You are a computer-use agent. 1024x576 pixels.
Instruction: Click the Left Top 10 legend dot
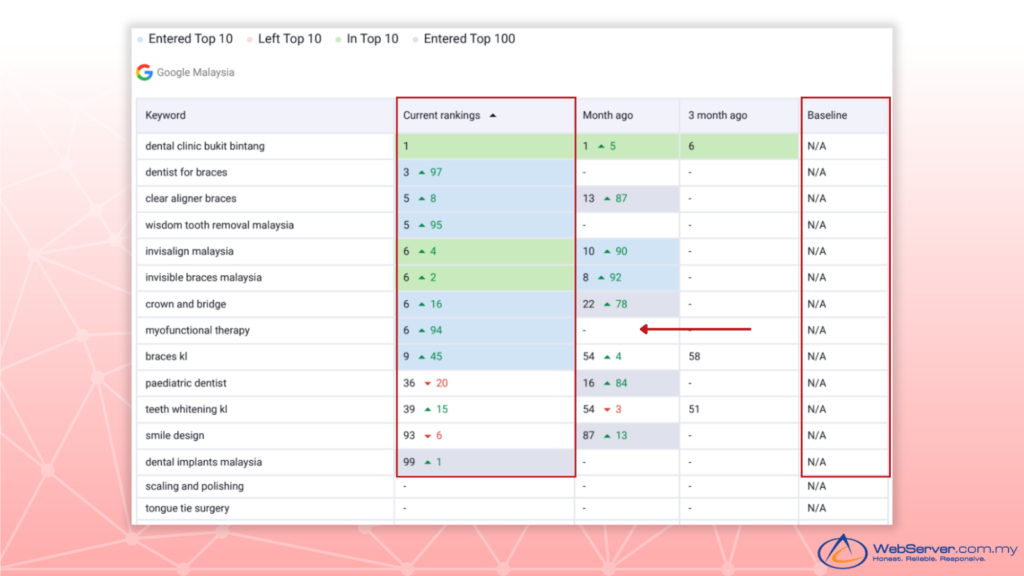click(249, 40)
